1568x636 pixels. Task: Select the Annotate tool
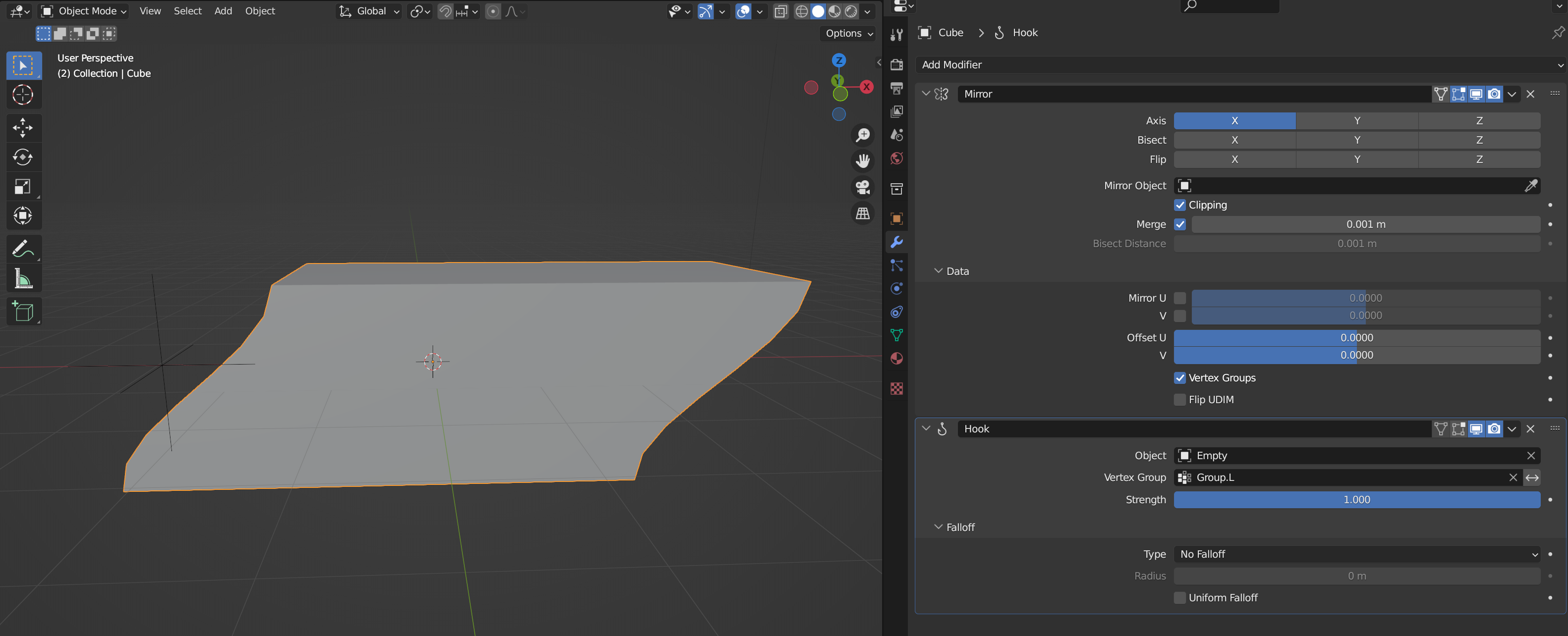click(24, 248)
